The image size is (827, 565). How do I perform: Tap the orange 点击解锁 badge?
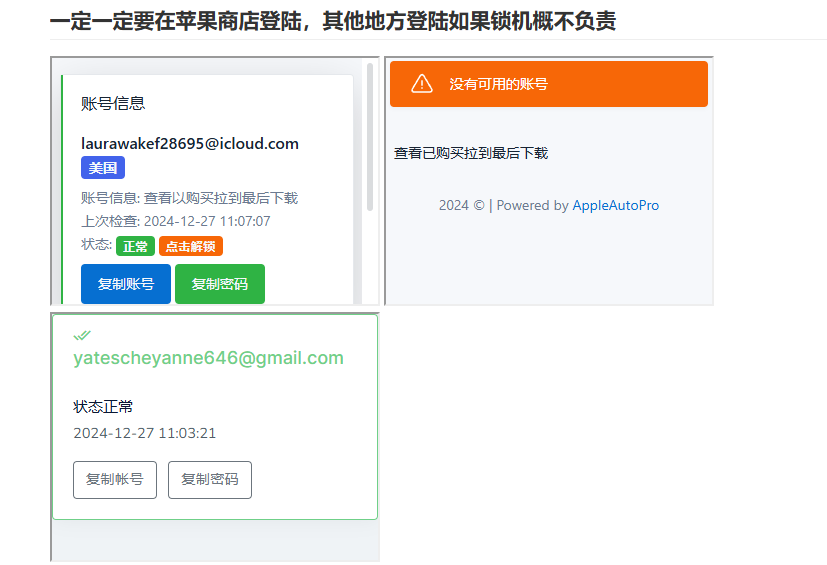coord(190,246)
